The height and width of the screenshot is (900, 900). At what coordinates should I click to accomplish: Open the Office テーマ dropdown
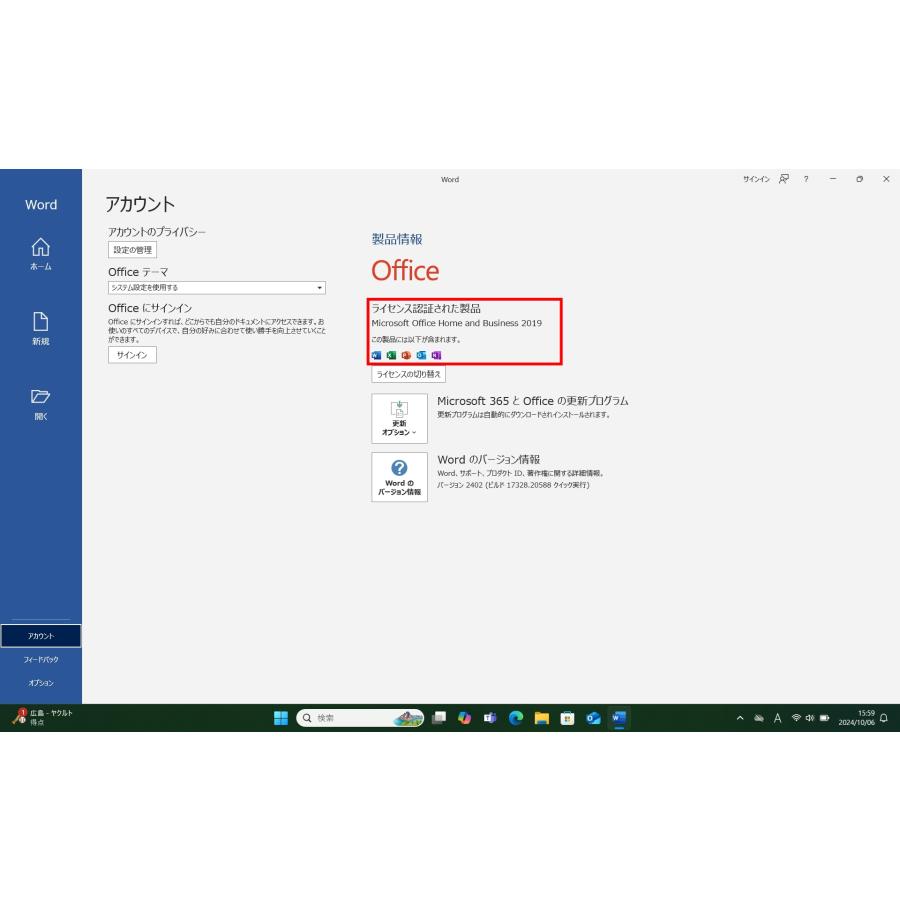(217, 288)
